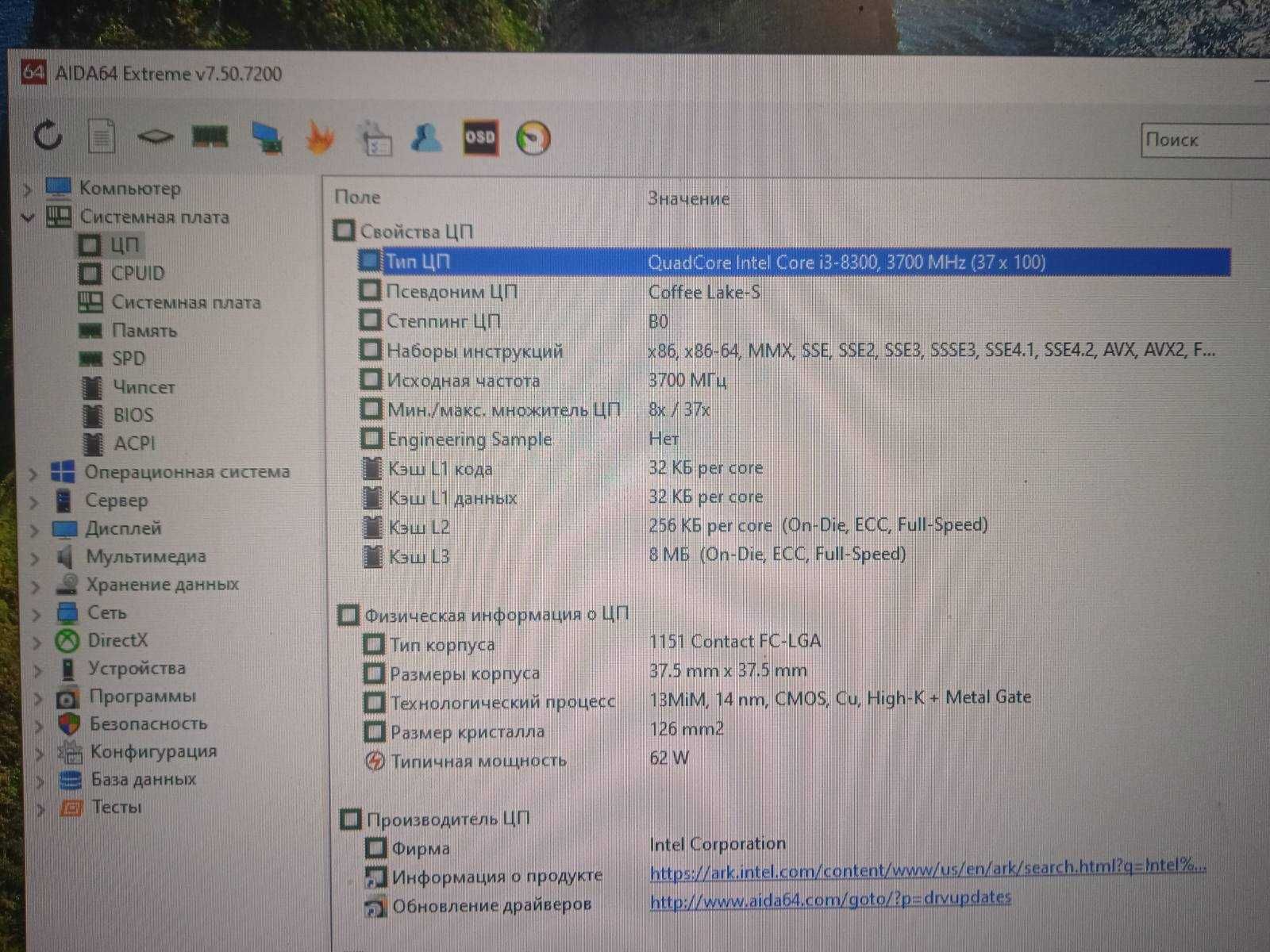Open the Report page icon

[101, 136]
